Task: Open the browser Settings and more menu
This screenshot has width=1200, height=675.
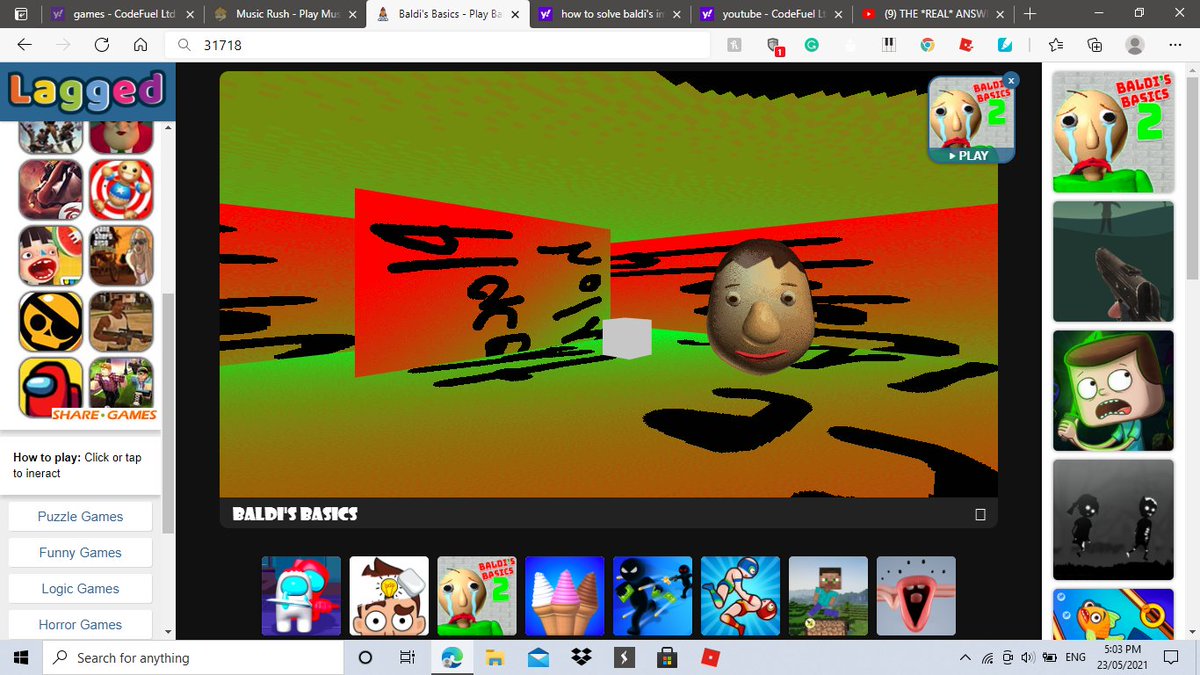Action: pyautogui.click(x=1175, y=45)
